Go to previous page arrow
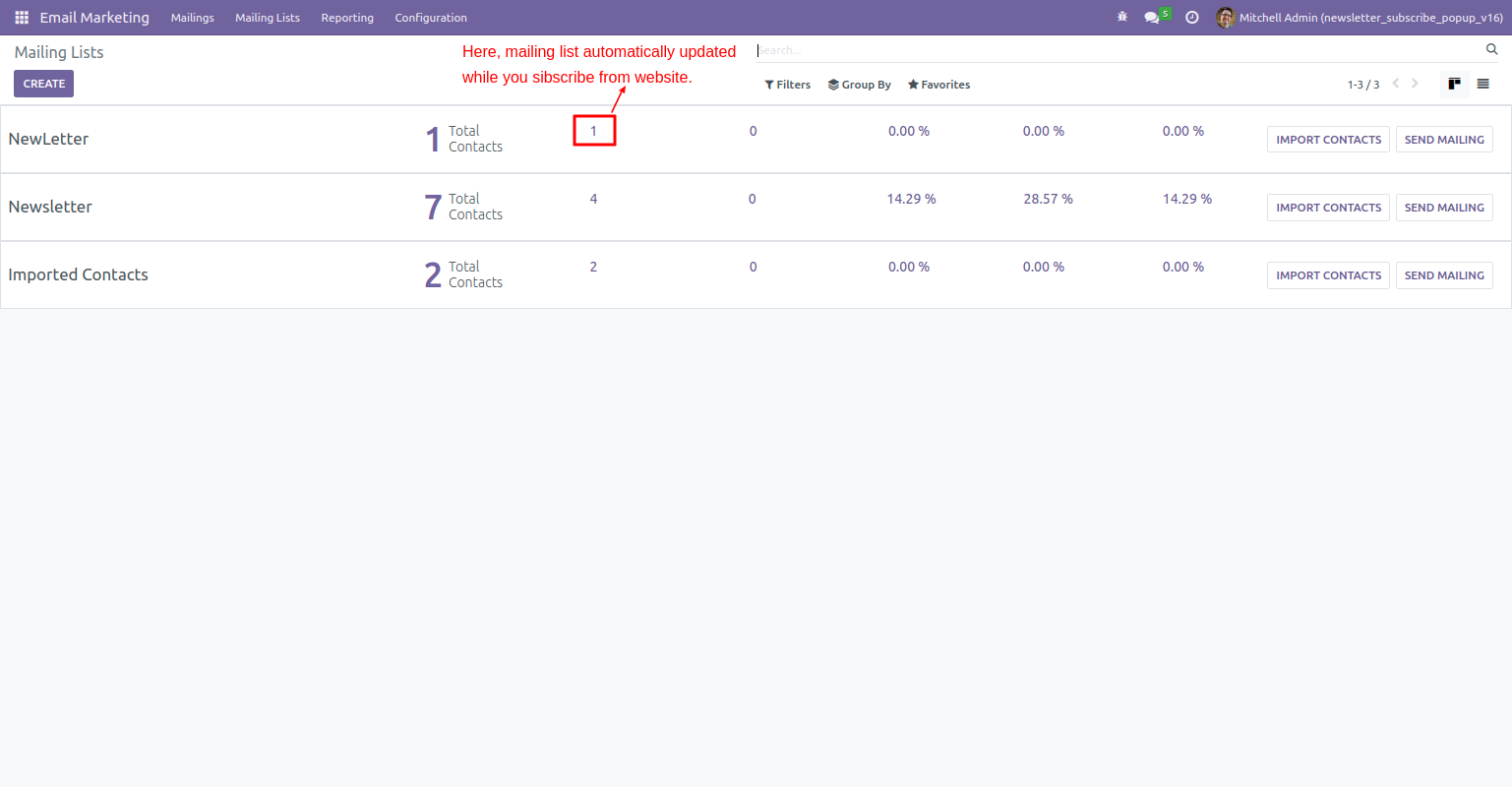Image resolution: width=1512 pixels, height=787 pixels. click(x=1395, y=84)
